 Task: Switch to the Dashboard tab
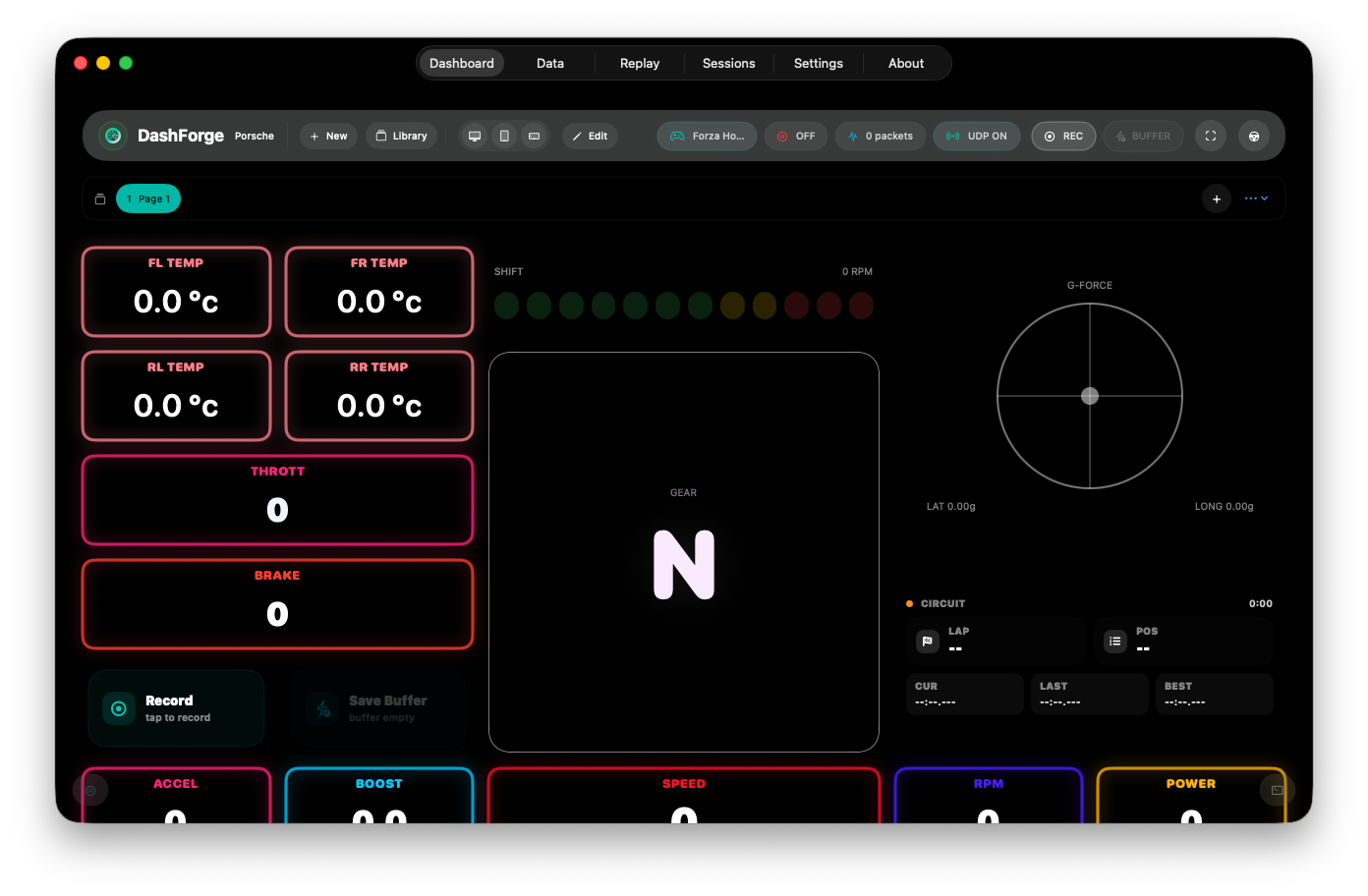[462, 63]
